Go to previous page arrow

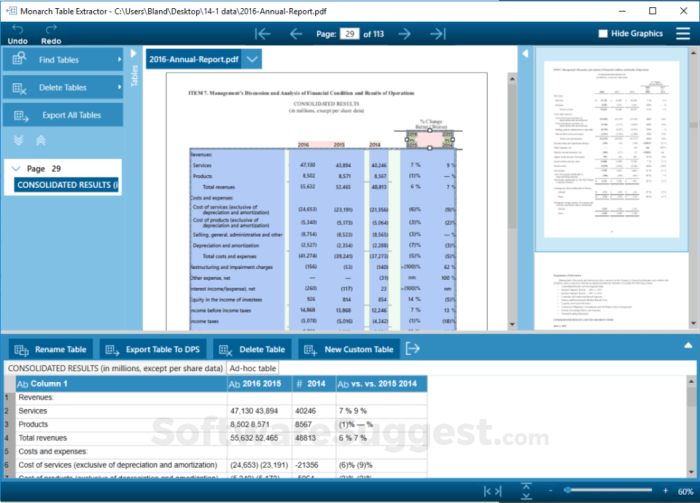296,34
